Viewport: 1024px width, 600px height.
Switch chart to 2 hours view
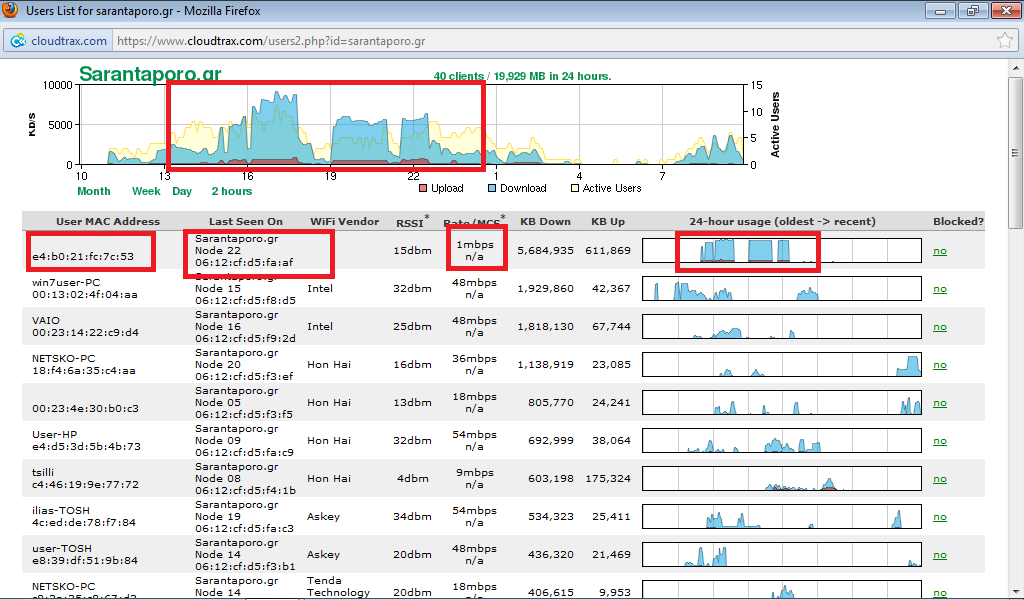tap(231, 191)
